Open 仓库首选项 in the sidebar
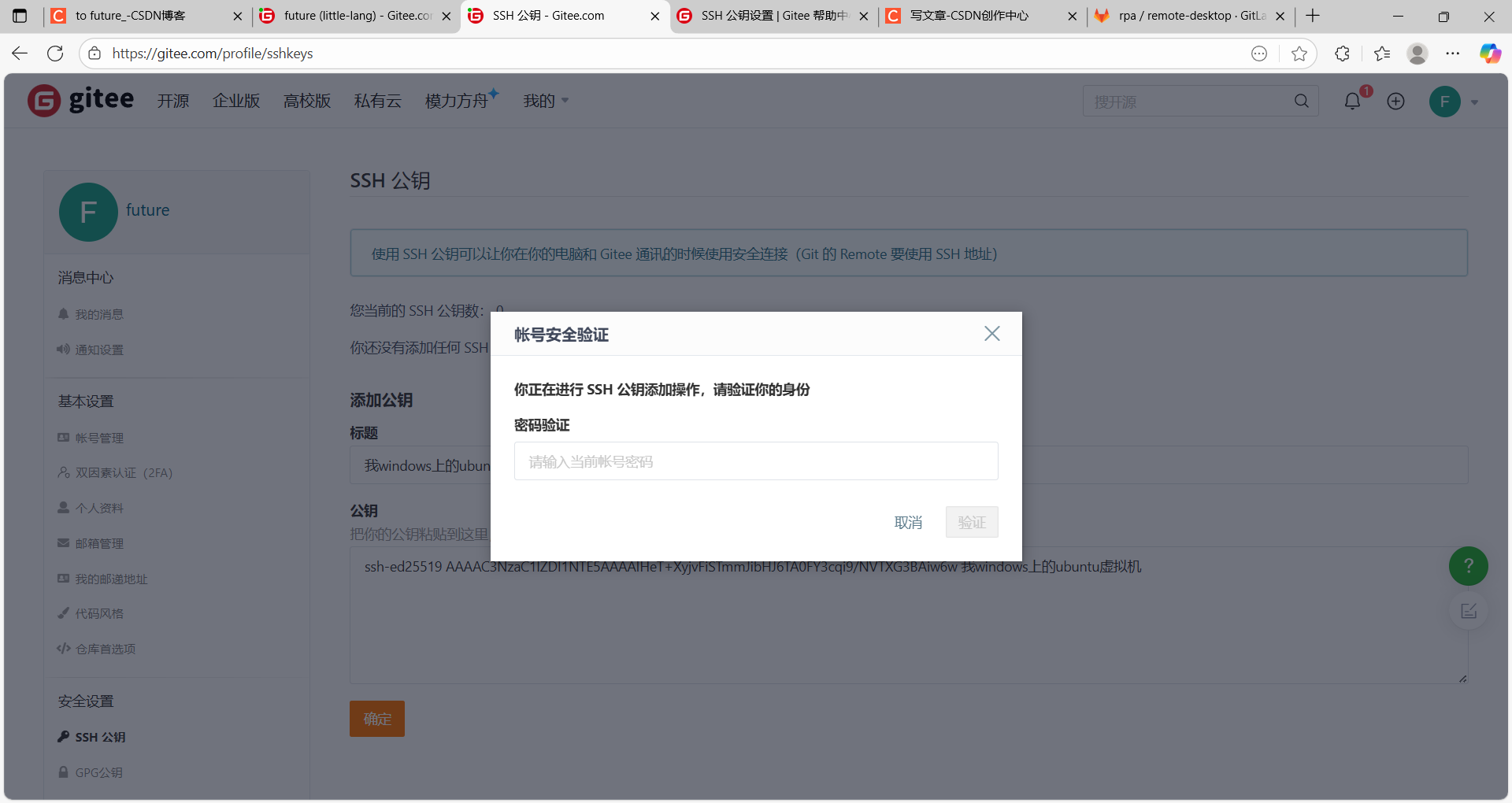 (x=106, y=649)
